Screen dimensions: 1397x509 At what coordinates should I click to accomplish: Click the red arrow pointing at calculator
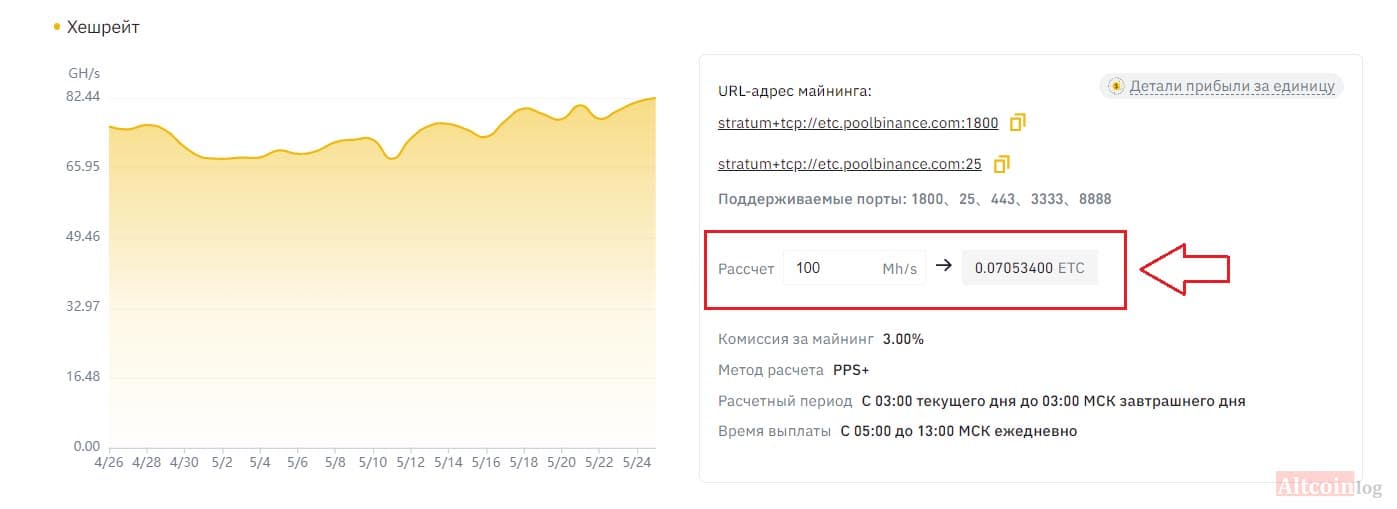pos(1185,269)
